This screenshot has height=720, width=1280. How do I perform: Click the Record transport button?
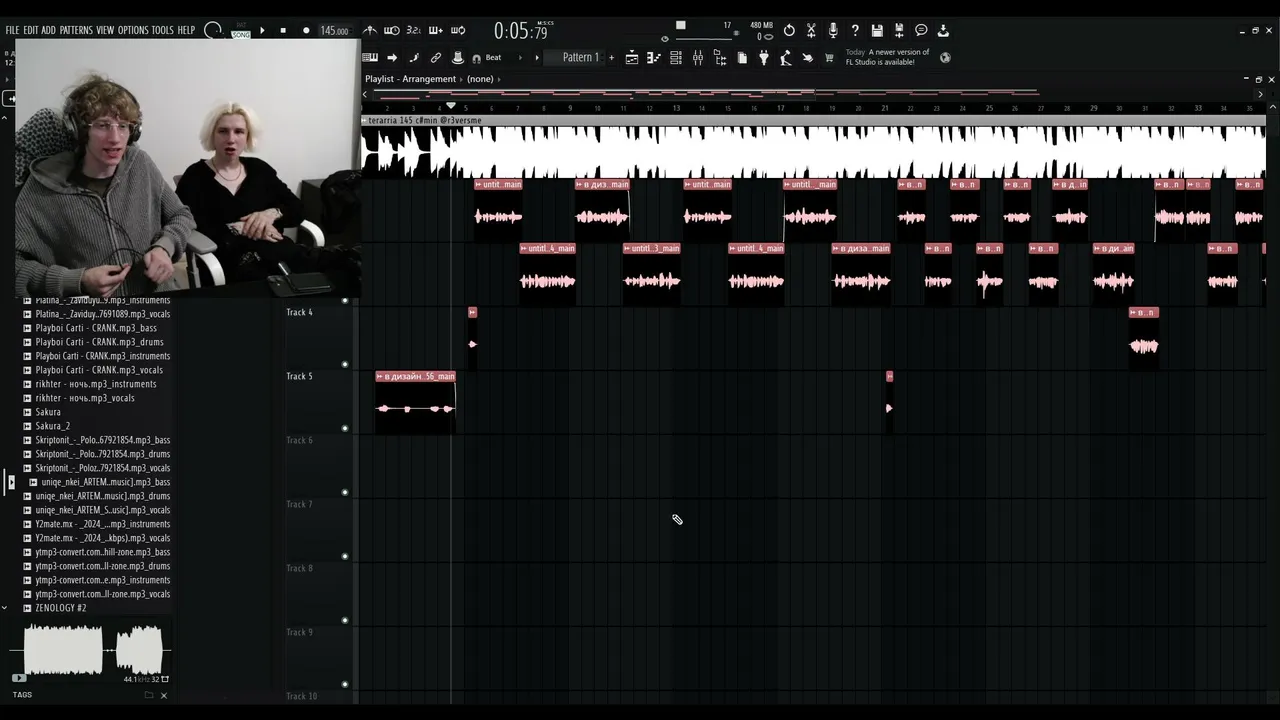click(x=306, y=31)
